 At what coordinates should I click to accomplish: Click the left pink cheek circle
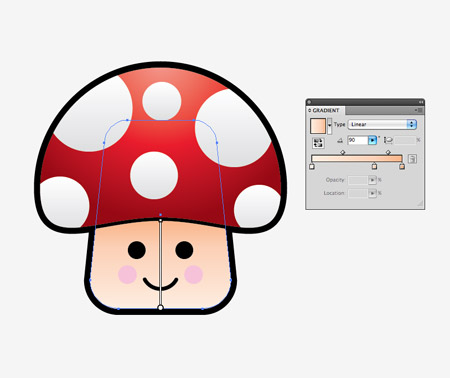[x=127, y=275]
